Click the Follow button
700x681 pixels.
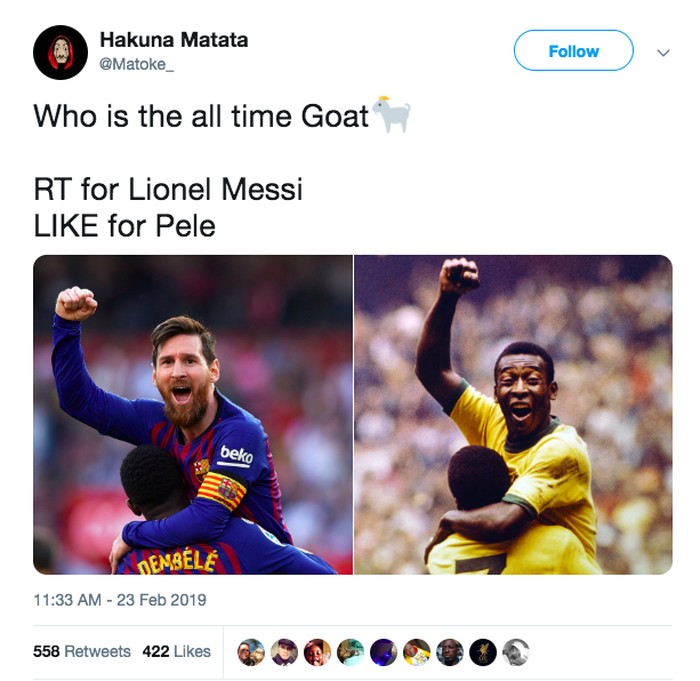pos(573,50)
